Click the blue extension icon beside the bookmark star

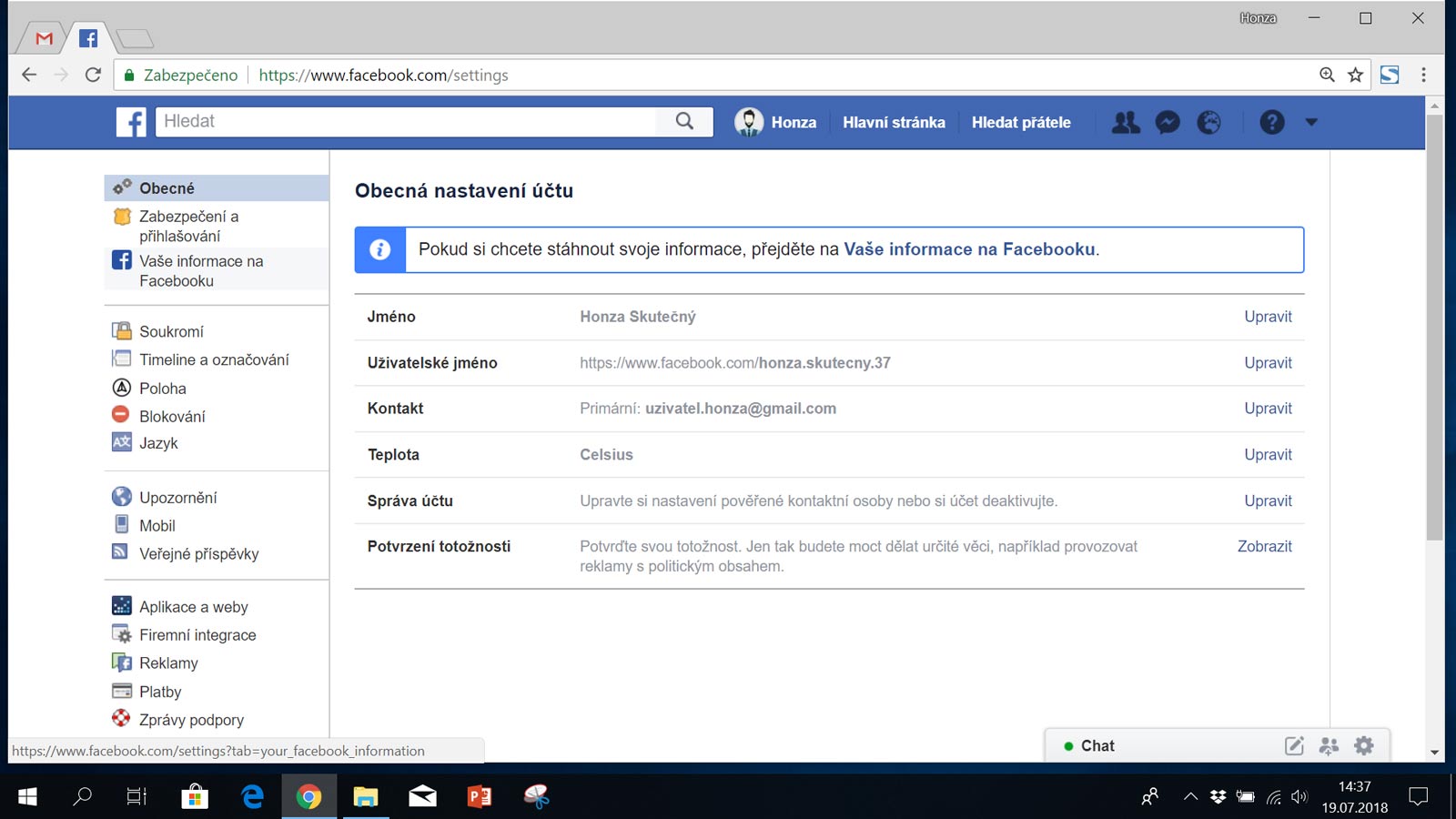(x=1390, y=75)
